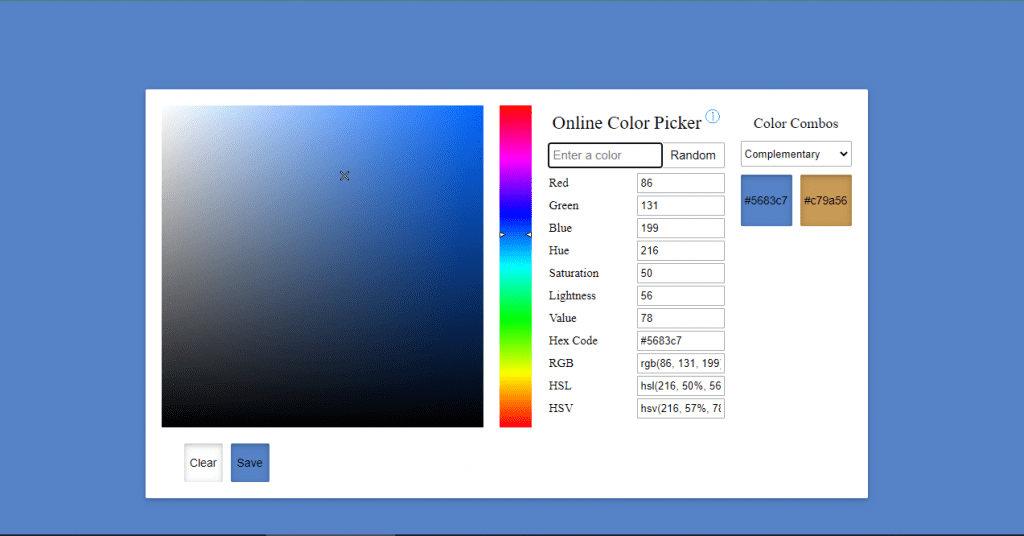Click the Blue value field
This screenshot has height=536, width=1024.
point(680,228)
